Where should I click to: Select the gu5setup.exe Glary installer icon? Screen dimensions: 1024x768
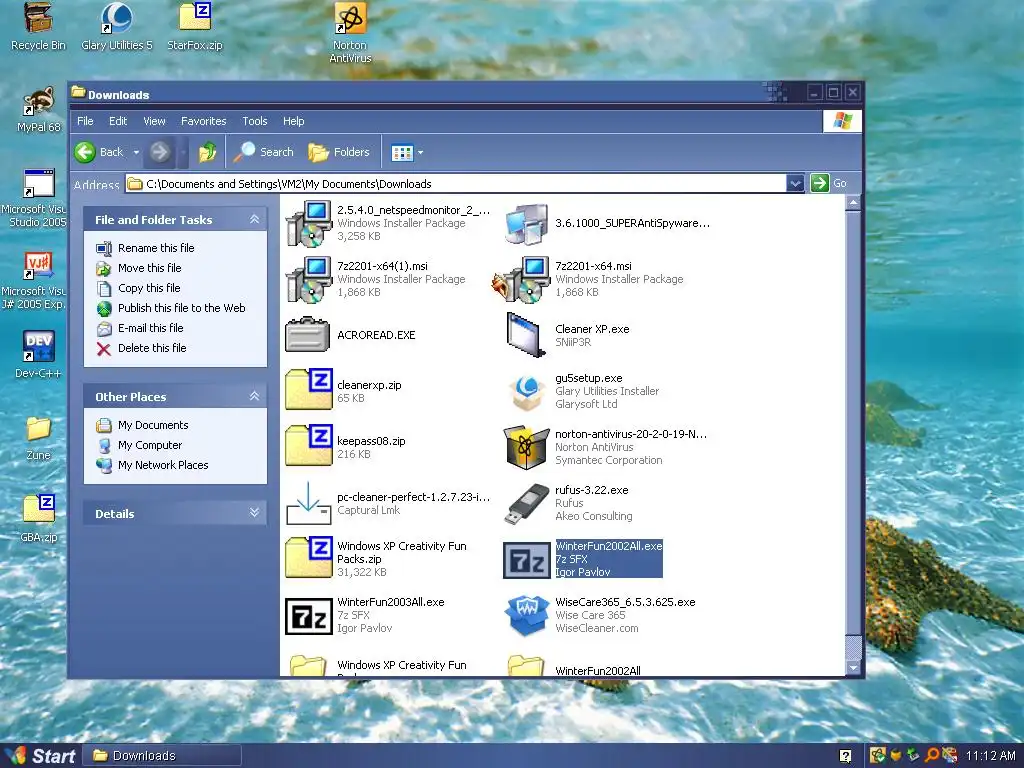[526, 392]
